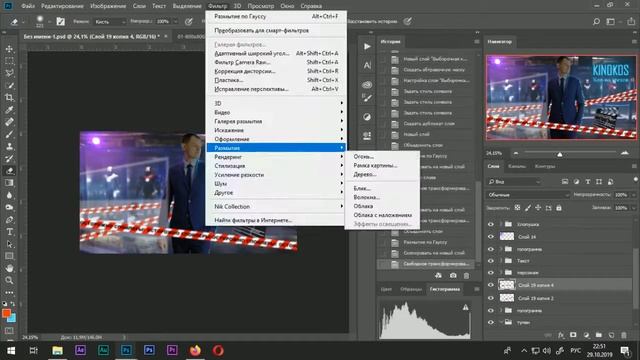Select the Hand tool
640x360 pixels.
point(9,268)
